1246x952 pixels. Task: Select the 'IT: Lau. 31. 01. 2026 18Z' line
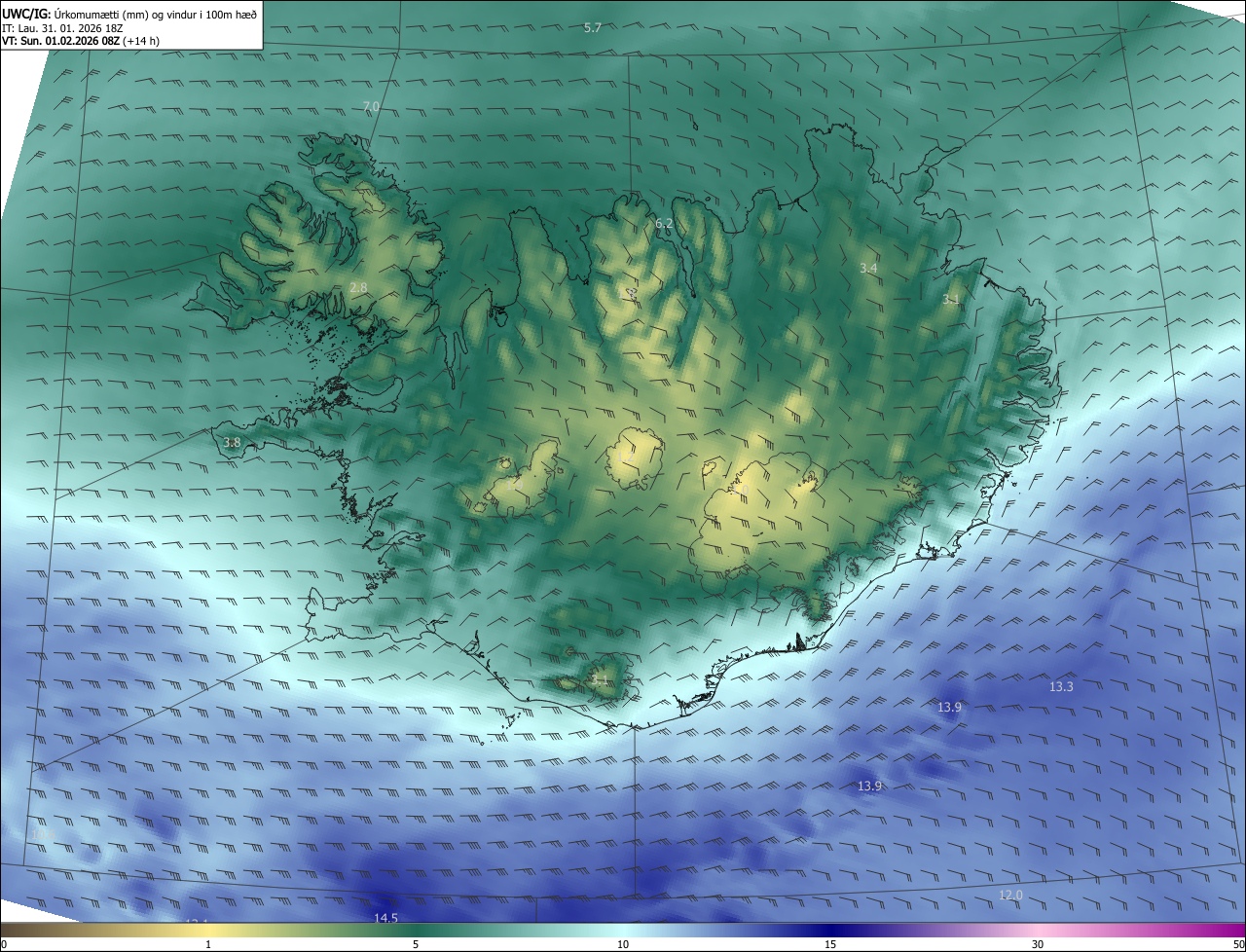[62, 28]
